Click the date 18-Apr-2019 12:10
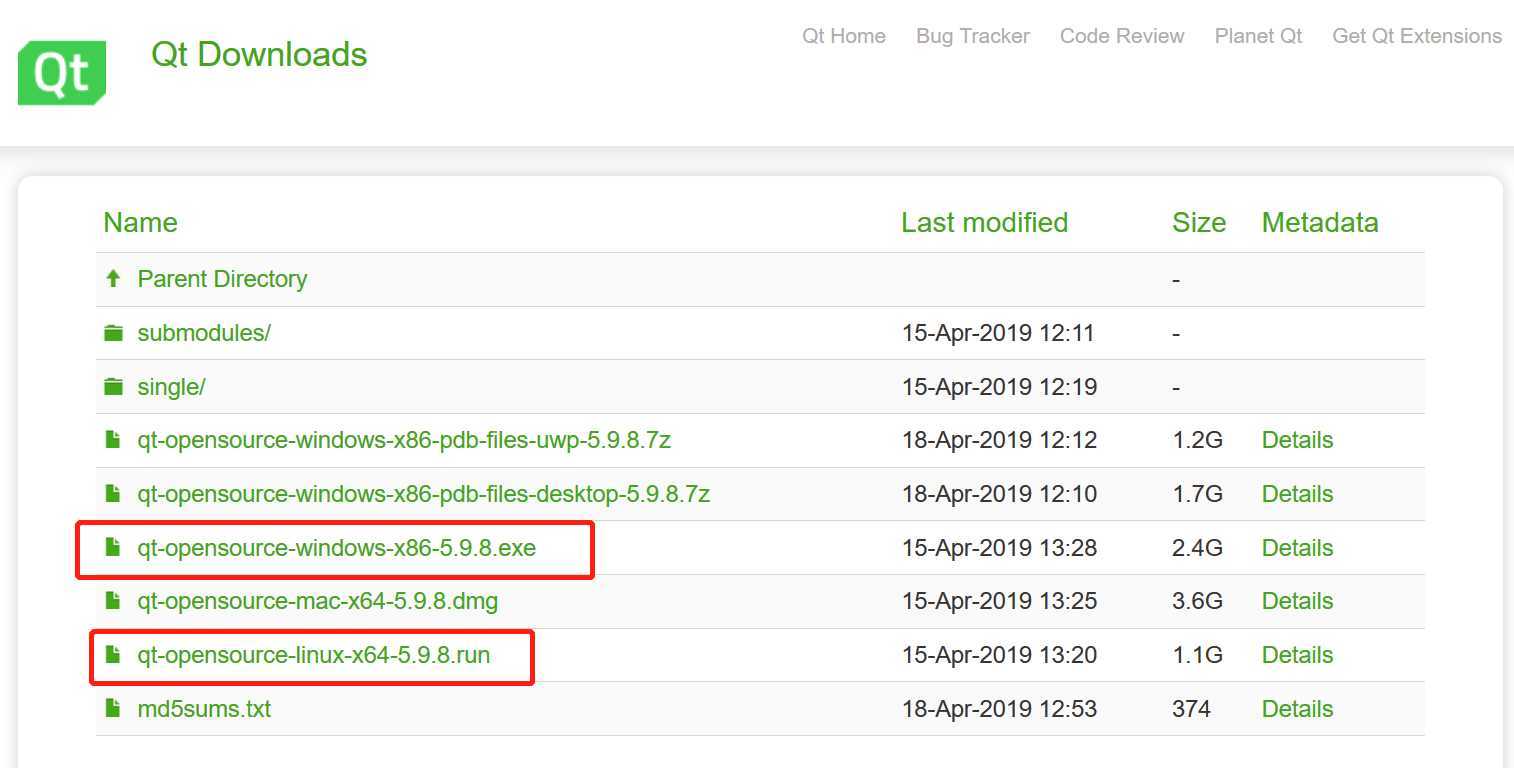Image resolution: width=1514 pixels, height=768 pixels. tap(999, 494)
